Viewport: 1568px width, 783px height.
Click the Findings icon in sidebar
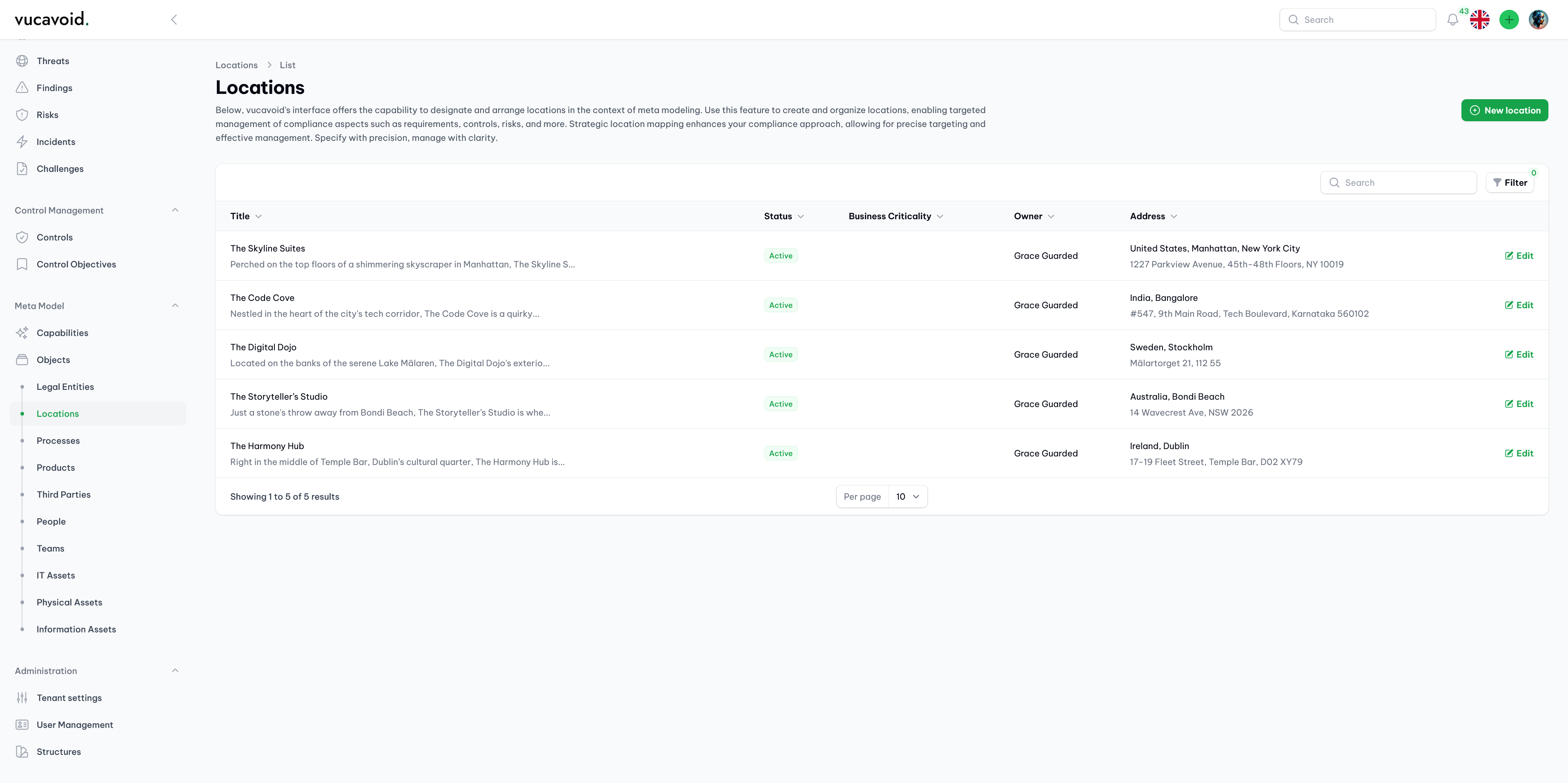coord(22,88)
